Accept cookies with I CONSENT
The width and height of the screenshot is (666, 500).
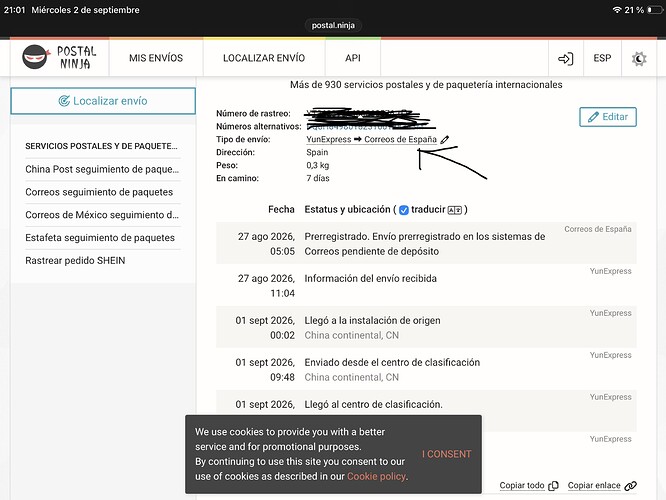(x=446, y=454)
